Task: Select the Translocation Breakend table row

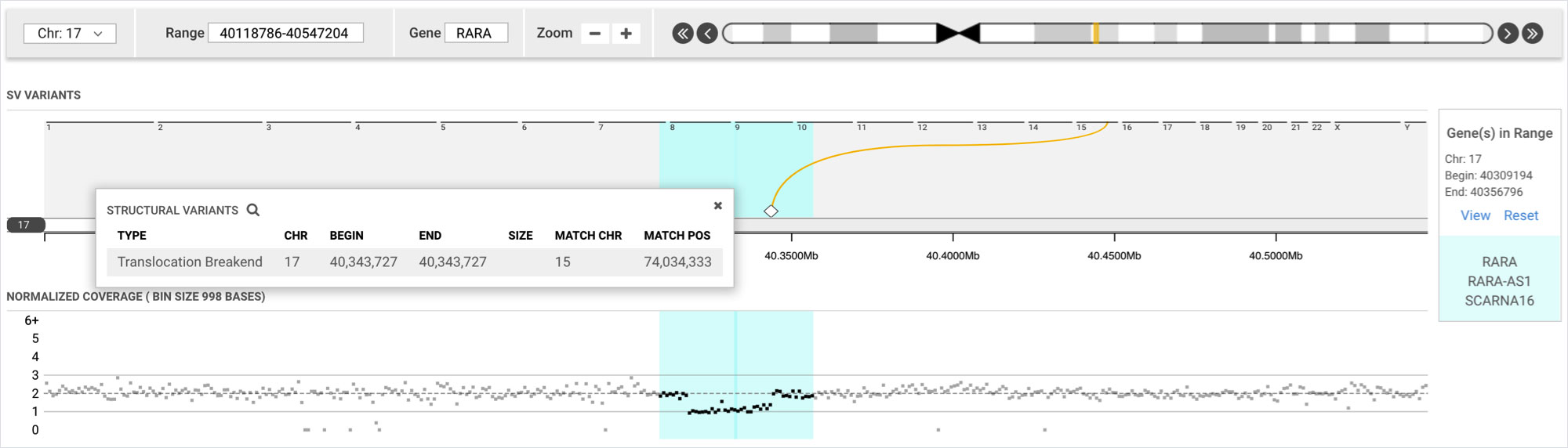Action: [414, 262]
